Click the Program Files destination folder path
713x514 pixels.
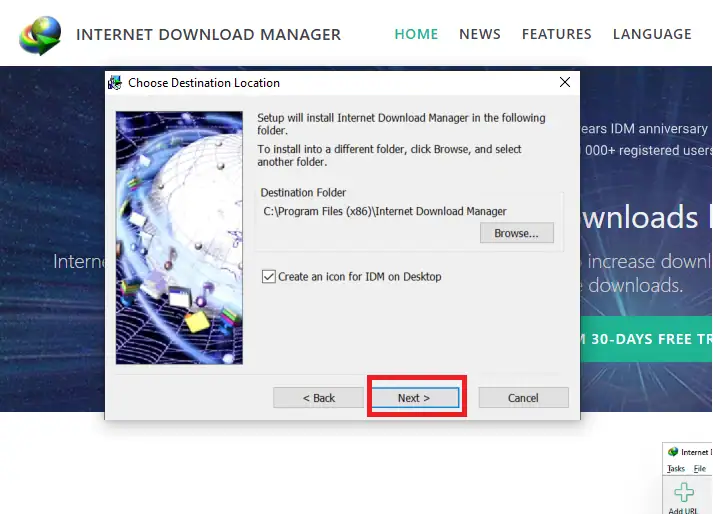(385, 211)
